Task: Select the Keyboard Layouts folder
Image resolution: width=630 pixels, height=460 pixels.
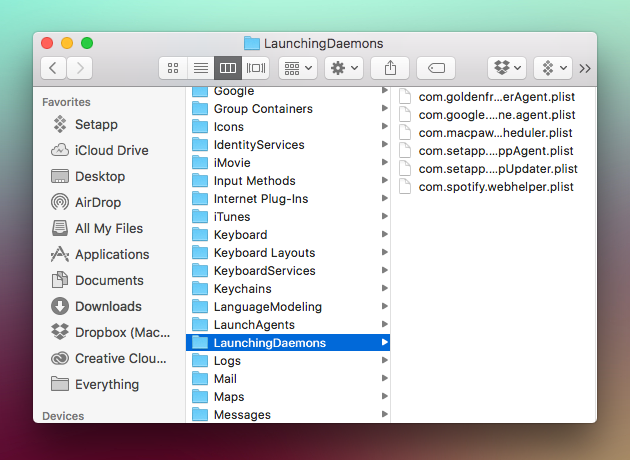Action: [288, 253]
